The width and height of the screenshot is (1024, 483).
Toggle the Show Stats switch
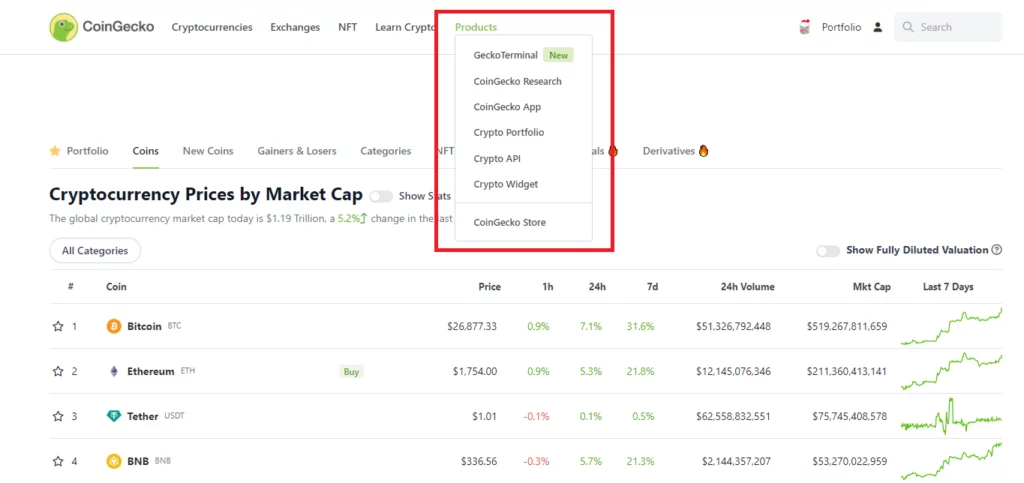(381, 197)
